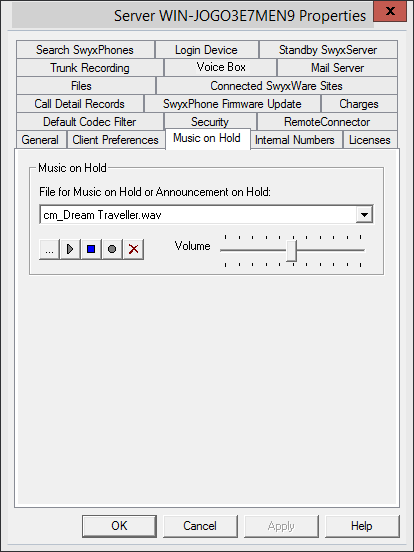The height and width of the screenshot is (552, 414).
Task: Open the Security tab
Action: point(210,122)
